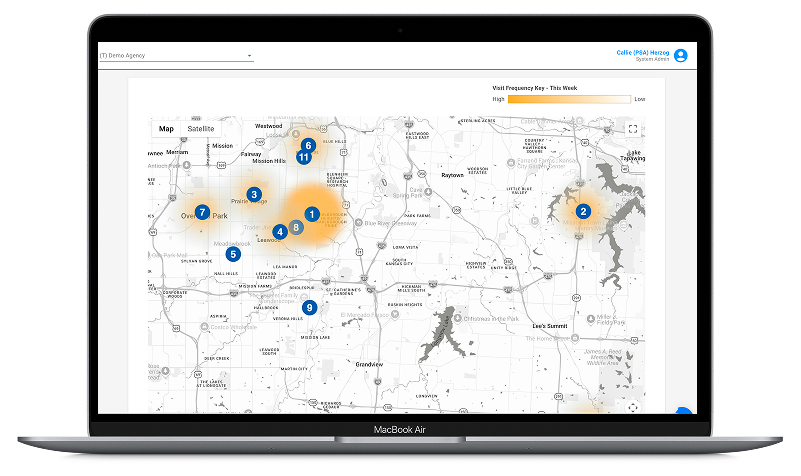Toggle fullscreen map view
Image resolution: width=801 pixels, height=476 pixels.
(632, 129)
